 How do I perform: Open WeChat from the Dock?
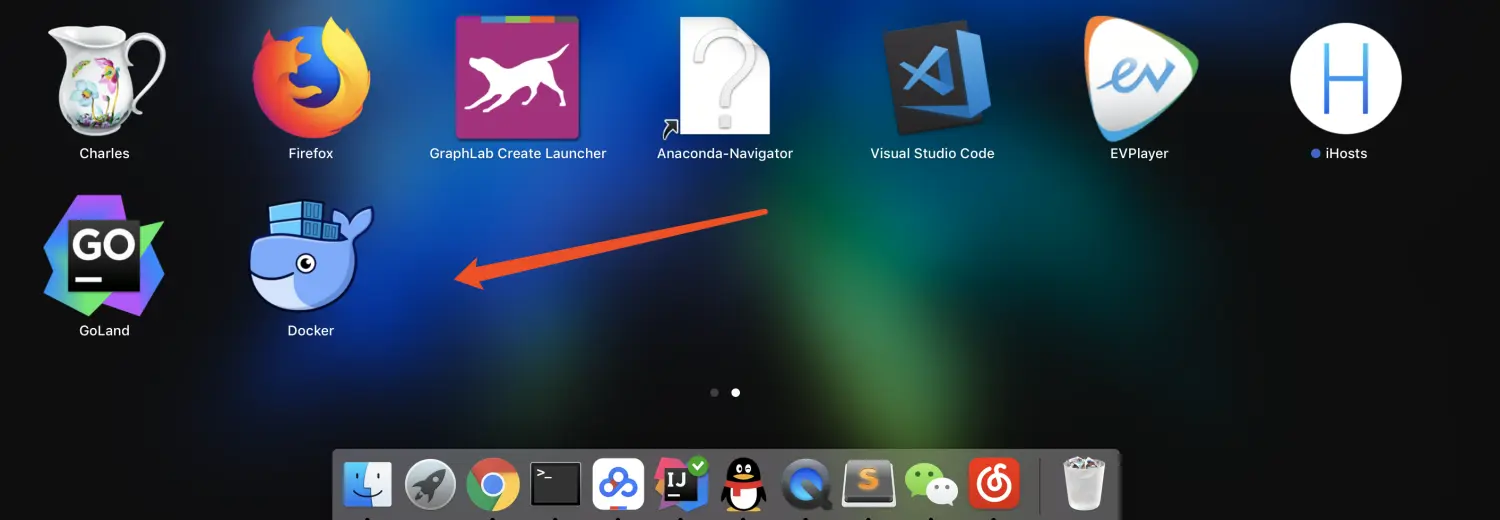(931, 485)
